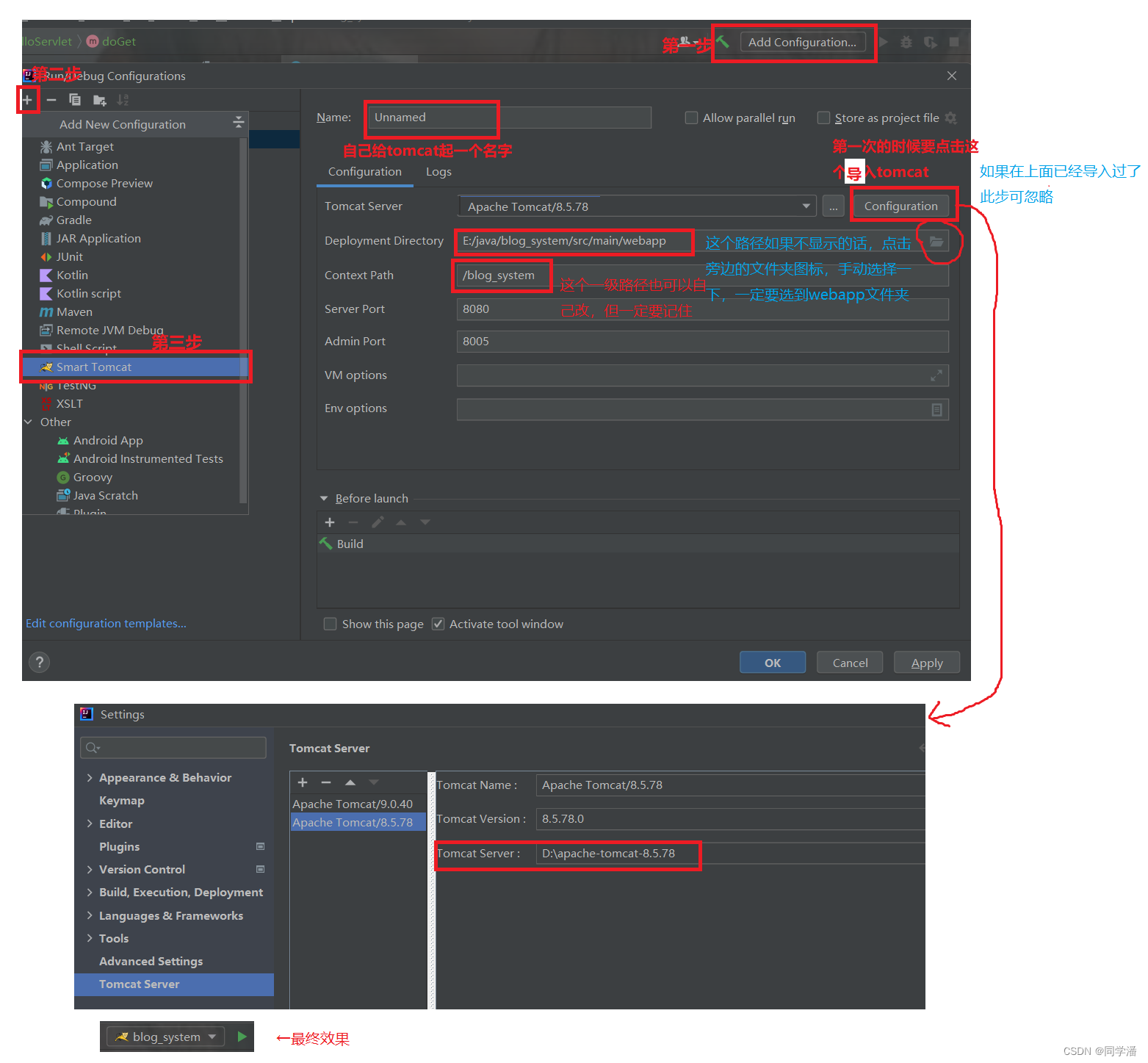Add new configuration with plus icon
Screen dimensions: 1148x1063
(27, 99)
